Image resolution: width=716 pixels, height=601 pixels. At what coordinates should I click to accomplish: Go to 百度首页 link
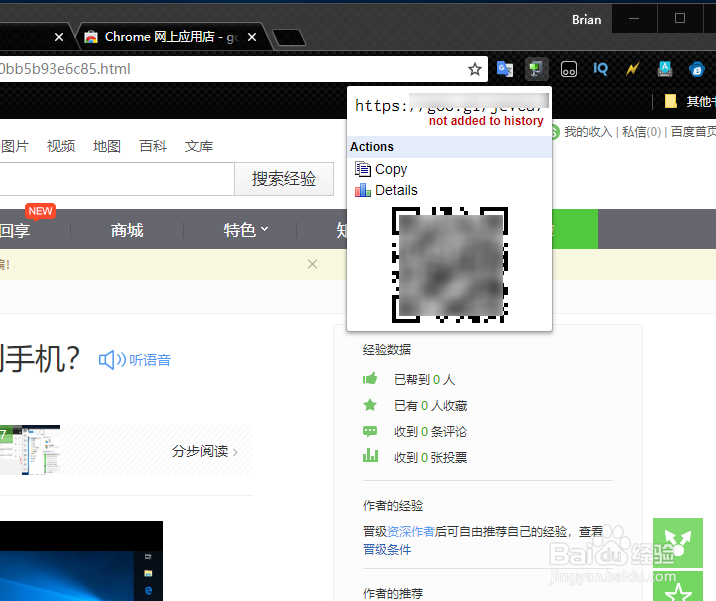click(x=693, y=132)
